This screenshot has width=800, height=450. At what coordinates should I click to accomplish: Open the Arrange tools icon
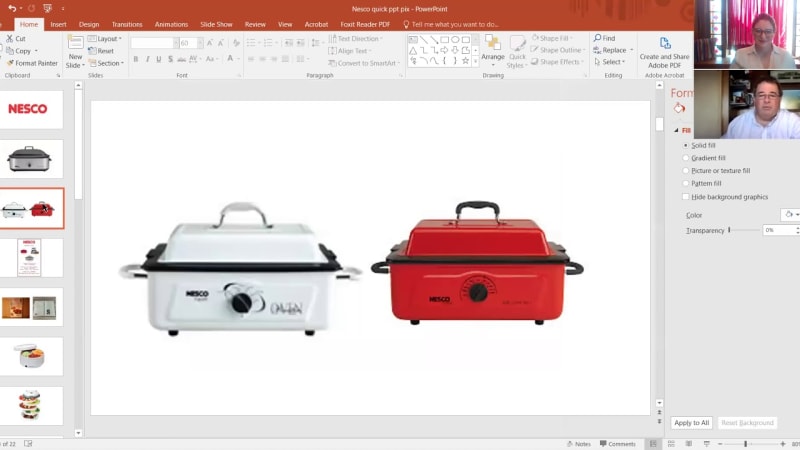click(x=492, y=43)
